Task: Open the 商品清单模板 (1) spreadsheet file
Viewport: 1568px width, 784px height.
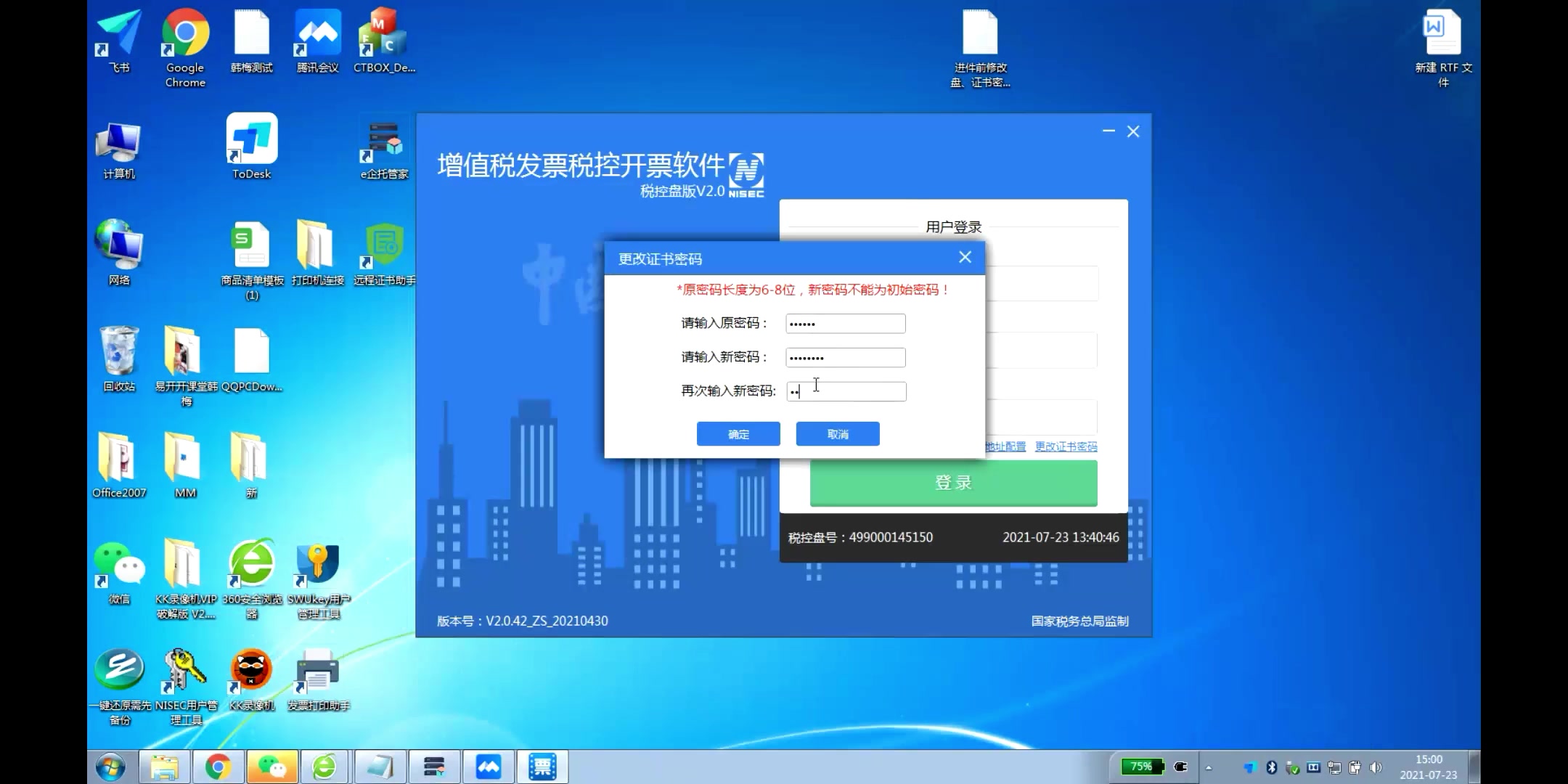Action: coord(252,261)
